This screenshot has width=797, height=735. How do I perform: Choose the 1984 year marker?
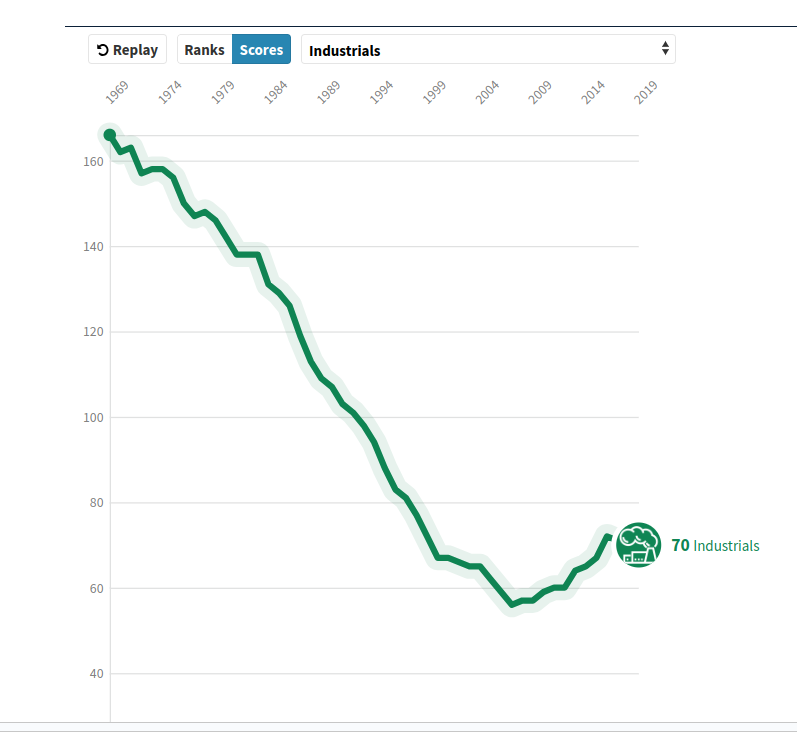(x=276, y=92)
